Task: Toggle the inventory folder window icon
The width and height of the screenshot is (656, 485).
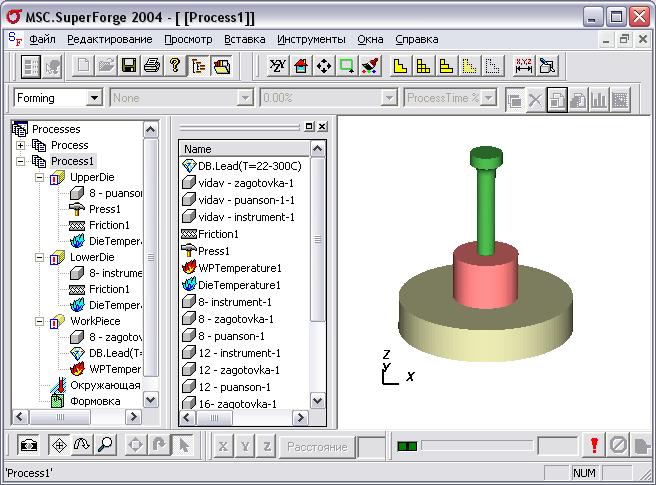Action: pos(221,66)
